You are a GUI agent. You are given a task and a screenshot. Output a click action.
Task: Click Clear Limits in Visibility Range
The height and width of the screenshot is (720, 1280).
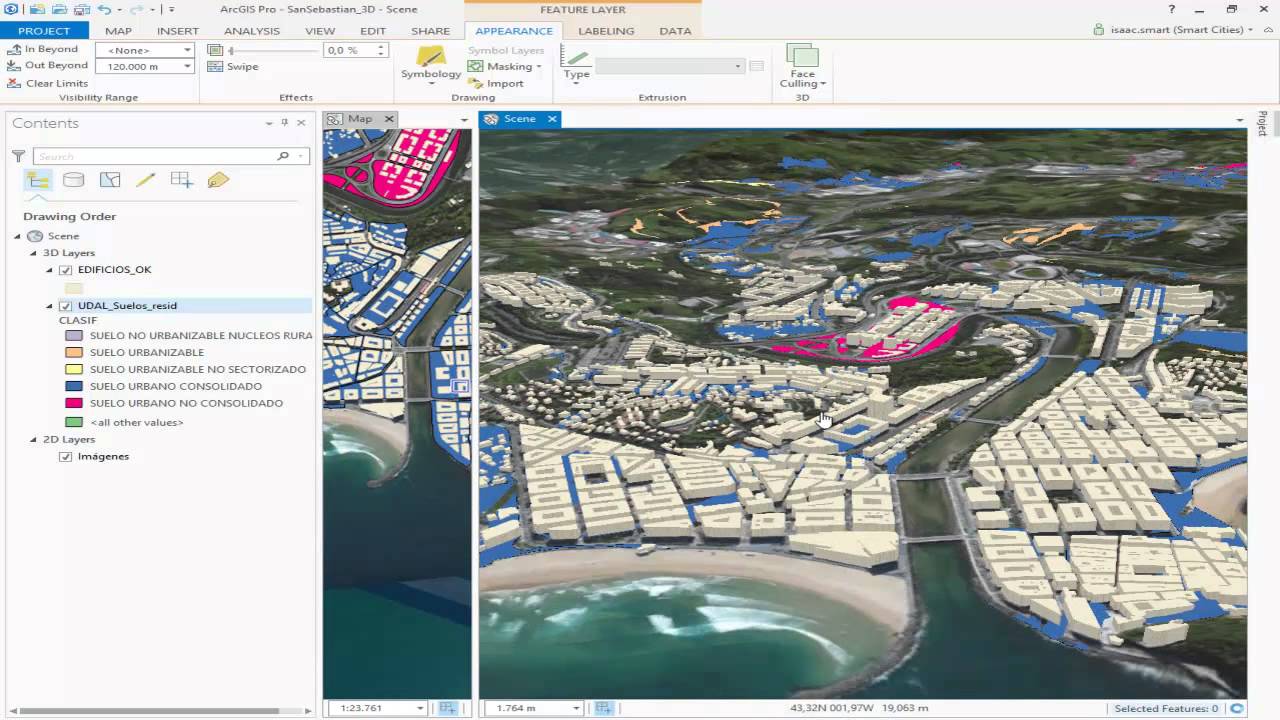point(47,83)
